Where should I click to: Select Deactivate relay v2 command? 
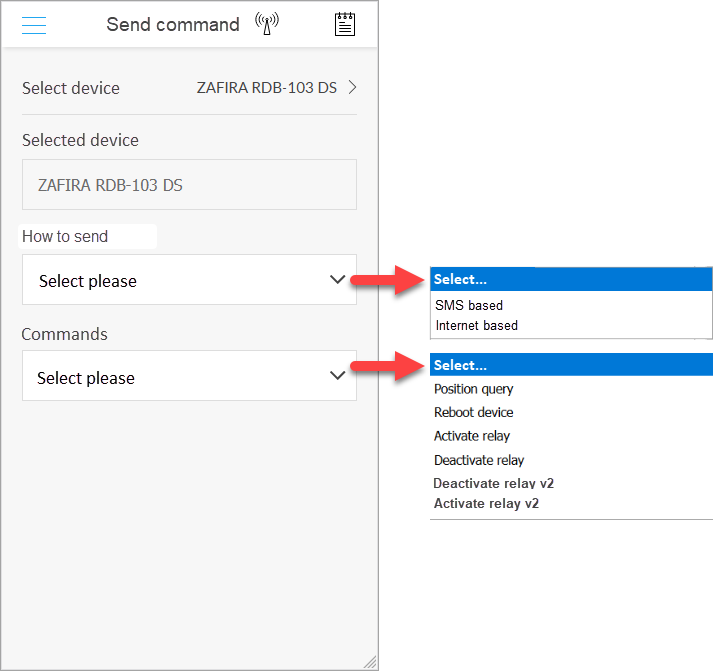[x=493, y=483]
